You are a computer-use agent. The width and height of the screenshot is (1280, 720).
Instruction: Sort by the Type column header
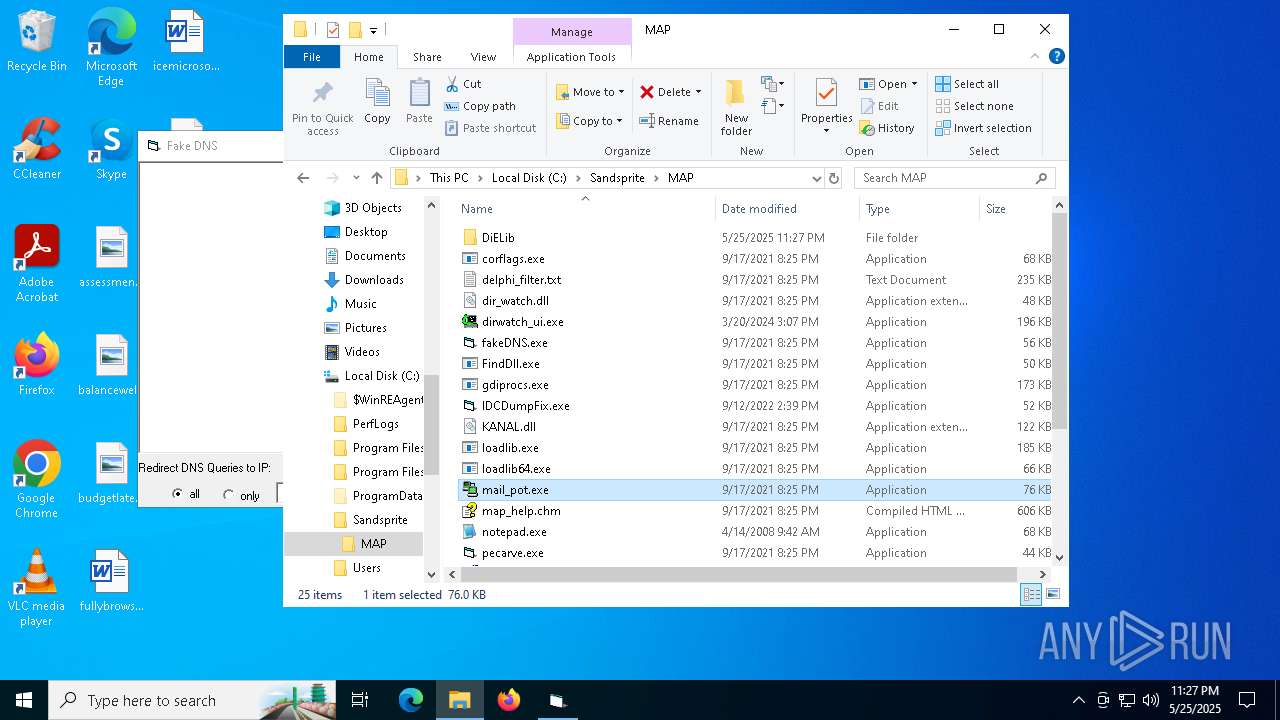click(x=919, y=208)
